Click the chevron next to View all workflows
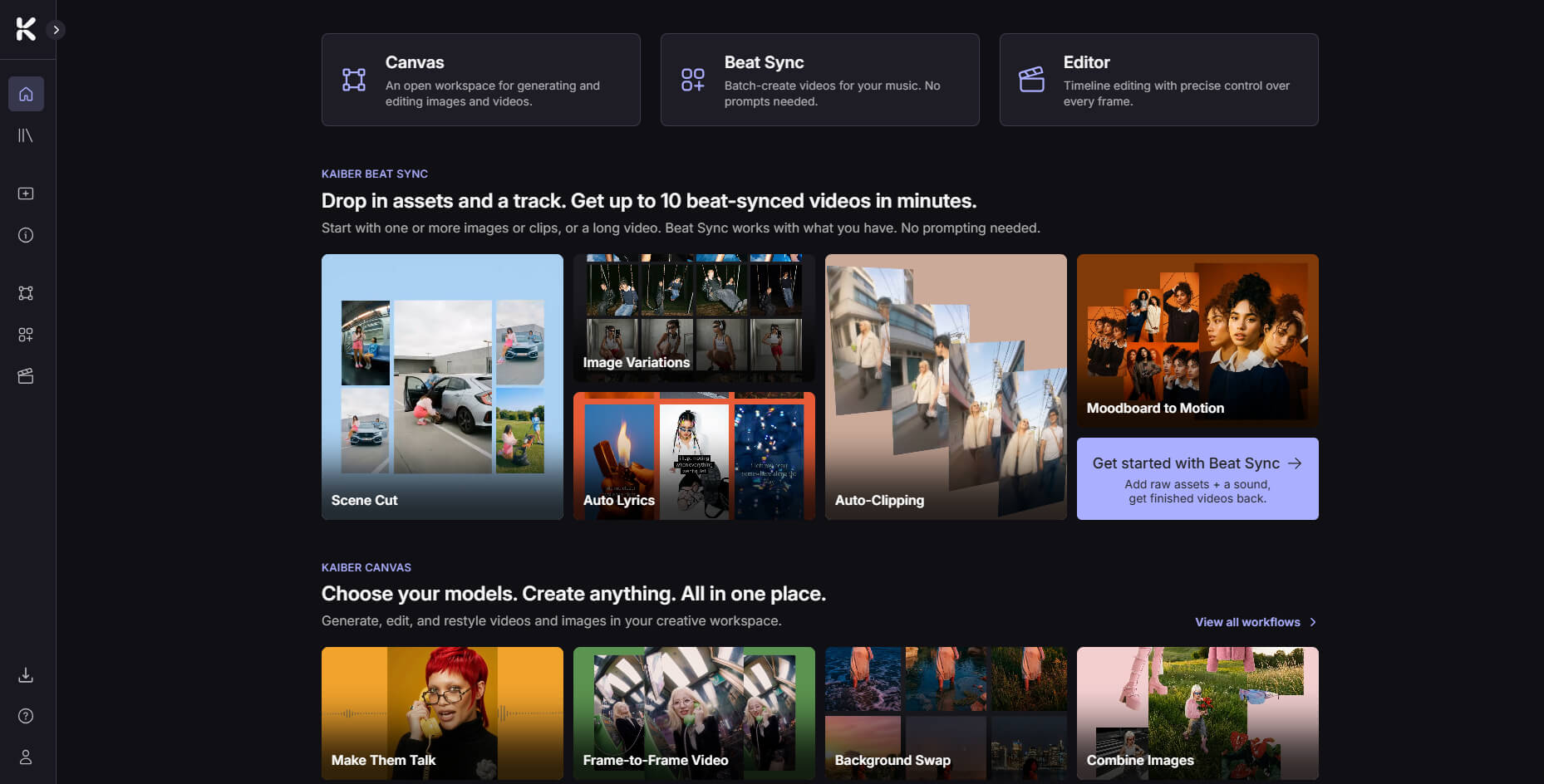The height and width of the screenshot is (784, 1544). tap(1313, 622)
